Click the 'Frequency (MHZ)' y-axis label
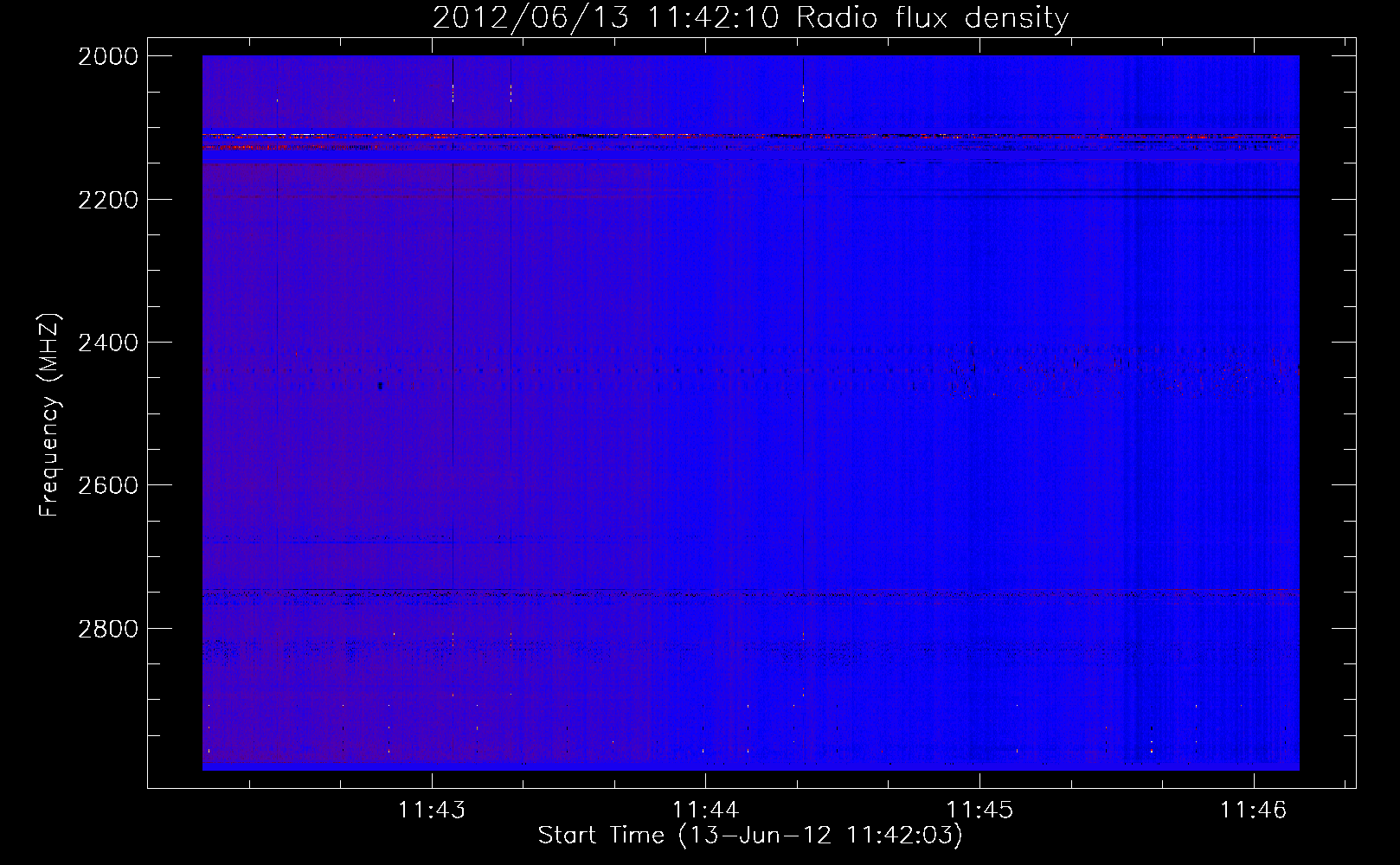 (49, 415)
